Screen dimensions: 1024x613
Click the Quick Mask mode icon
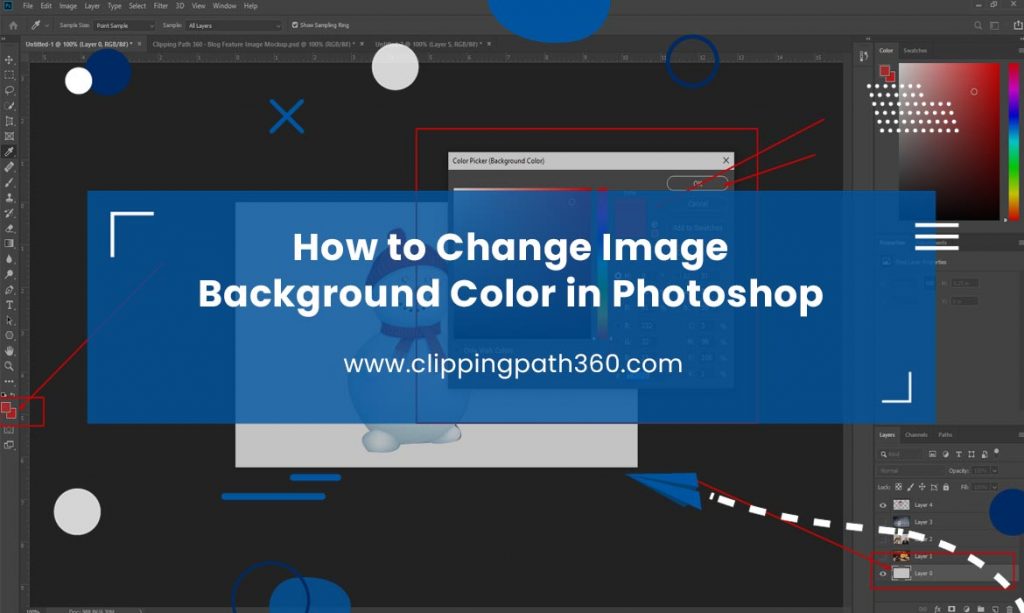[8, 430]
